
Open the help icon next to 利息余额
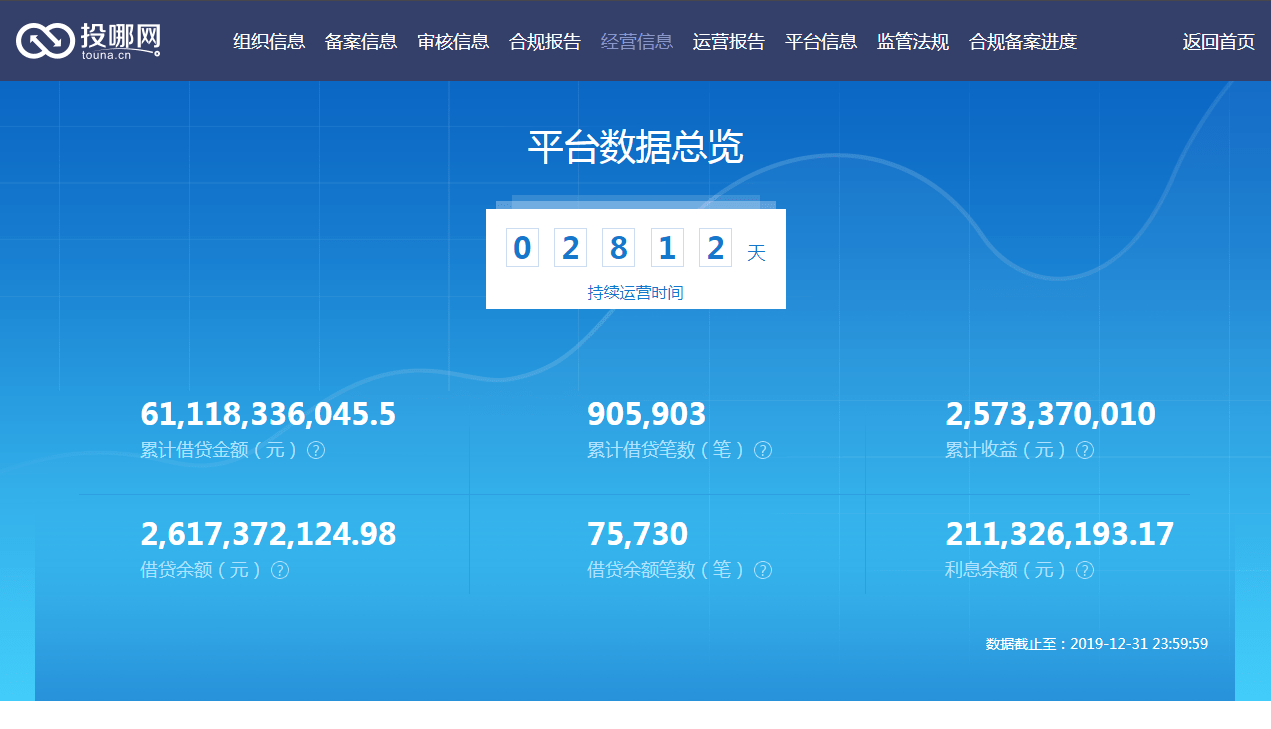(1085, 571)
